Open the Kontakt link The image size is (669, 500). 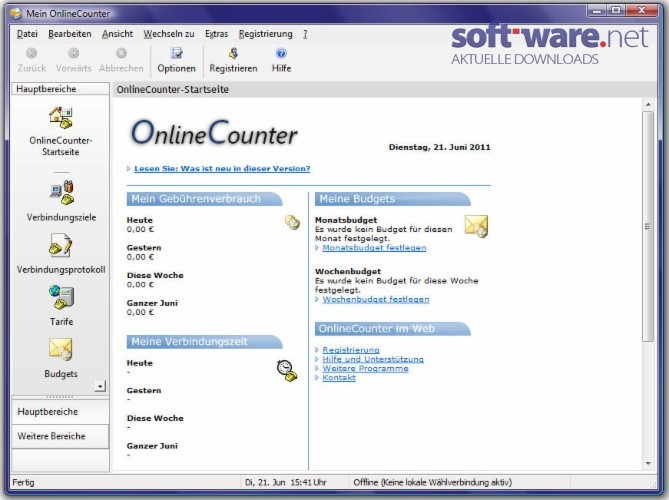point(339,378)
